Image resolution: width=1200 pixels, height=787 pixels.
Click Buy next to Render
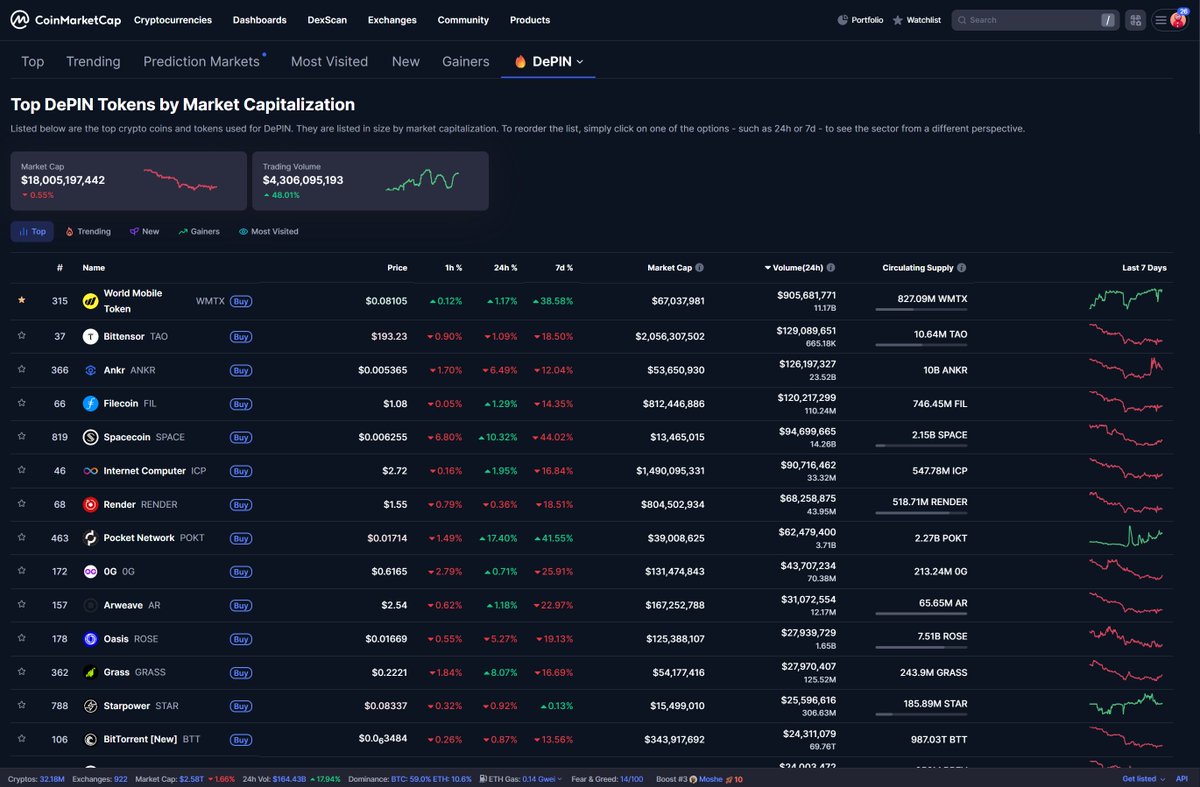coord(240,505)
